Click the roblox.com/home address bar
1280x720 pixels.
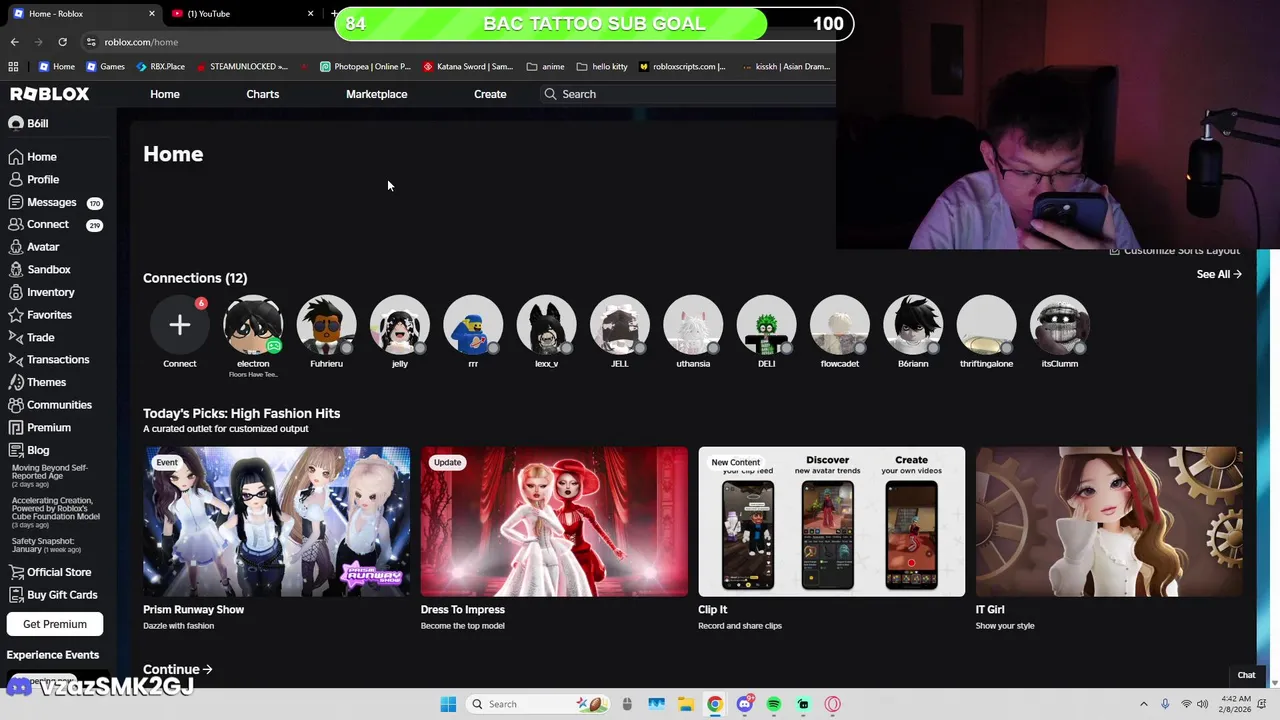click(141, 42)
